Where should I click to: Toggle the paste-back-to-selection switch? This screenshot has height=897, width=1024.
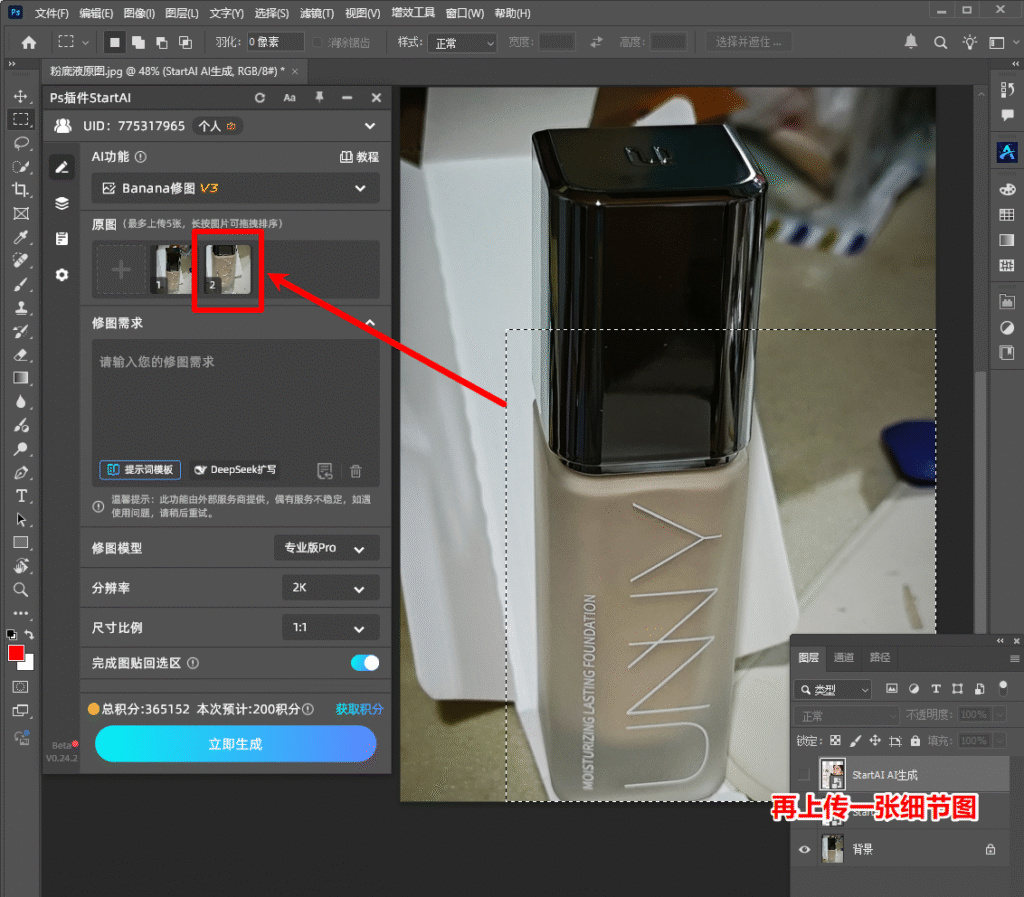click(x=364, y=663)
